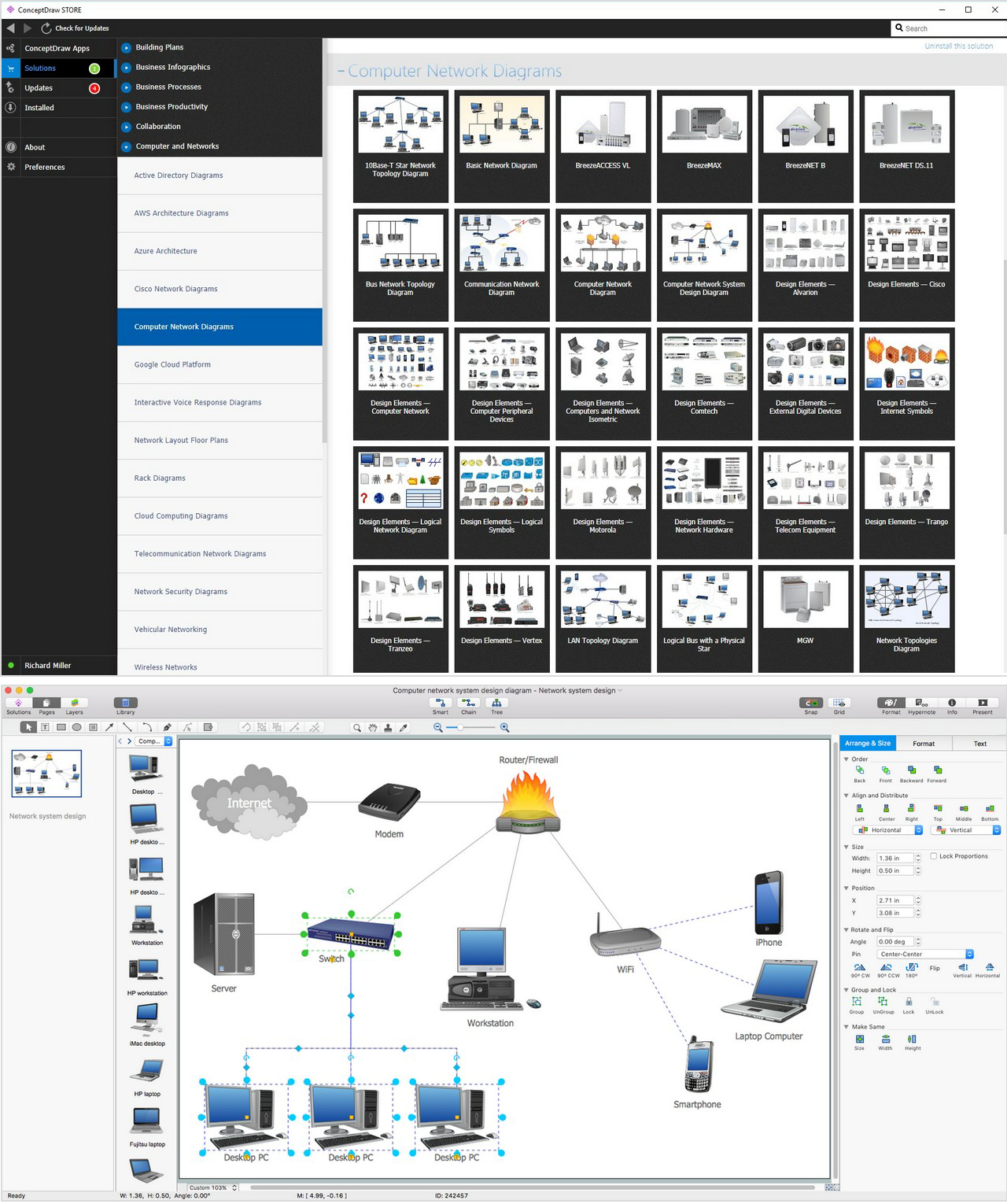1007x1204 pixels.
Task: Choose the Ellipse drawing tool
Action: 76,728
